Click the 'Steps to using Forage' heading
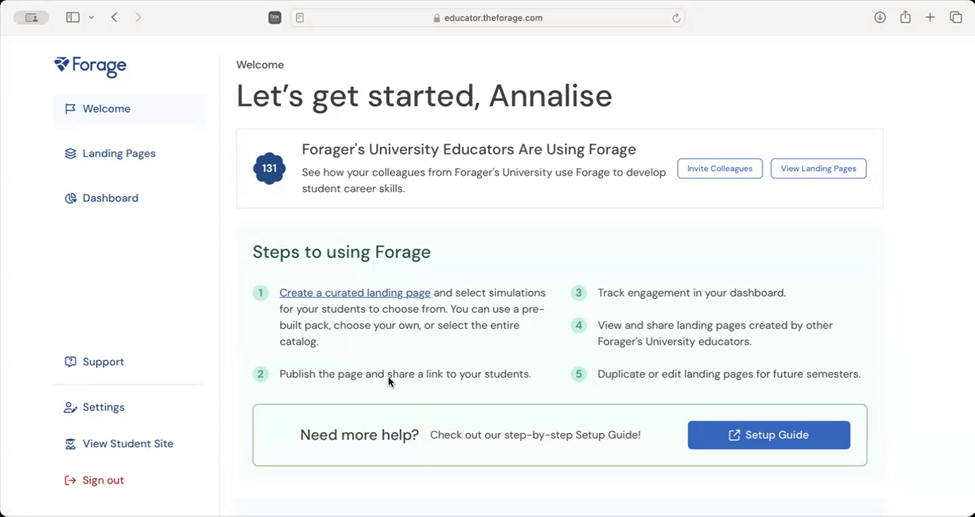 (x=341, y=252)
